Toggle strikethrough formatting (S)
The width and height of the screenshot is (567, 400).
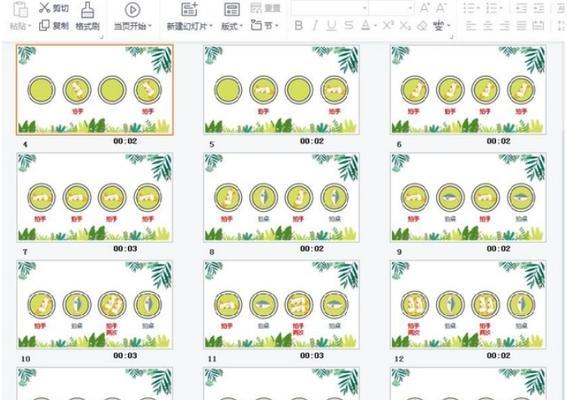tap(349, 25)
